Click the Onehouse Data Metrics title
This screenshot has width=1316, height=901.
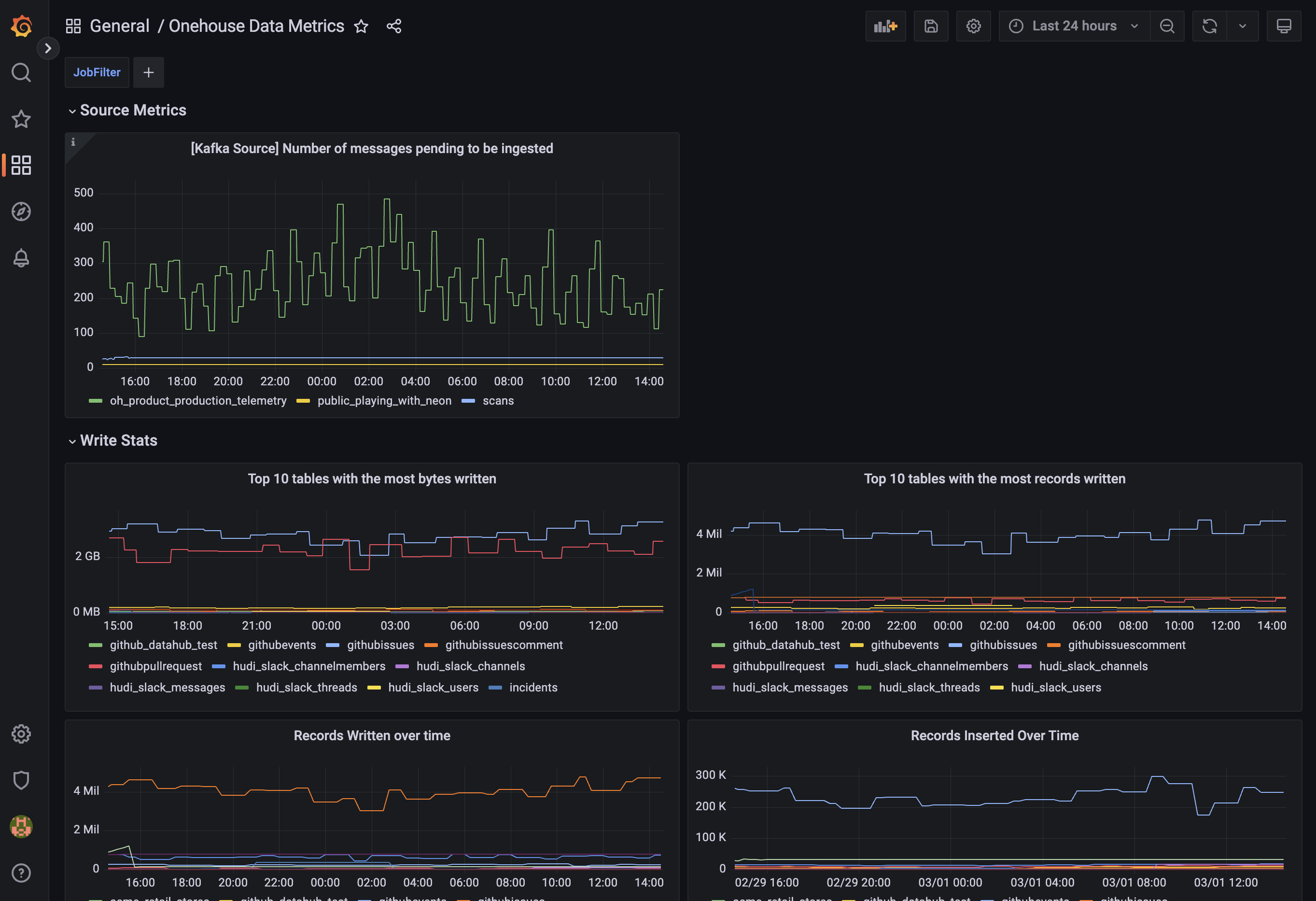[256, 26]
